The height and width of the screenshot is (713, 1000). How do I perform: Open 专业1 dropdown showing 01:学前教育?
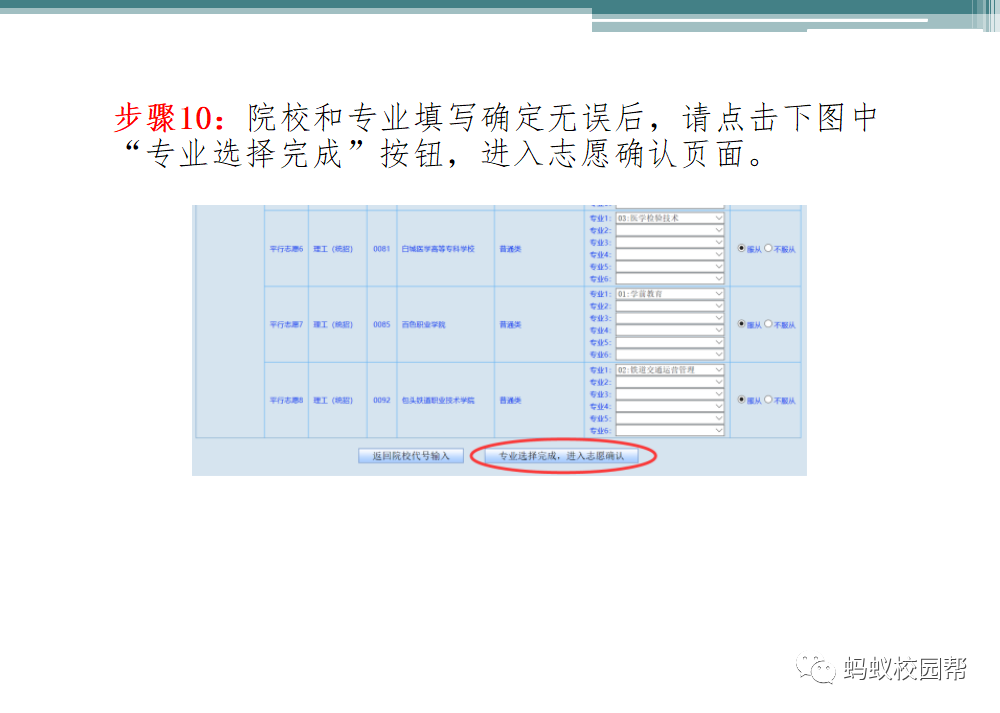click(669, 294)
